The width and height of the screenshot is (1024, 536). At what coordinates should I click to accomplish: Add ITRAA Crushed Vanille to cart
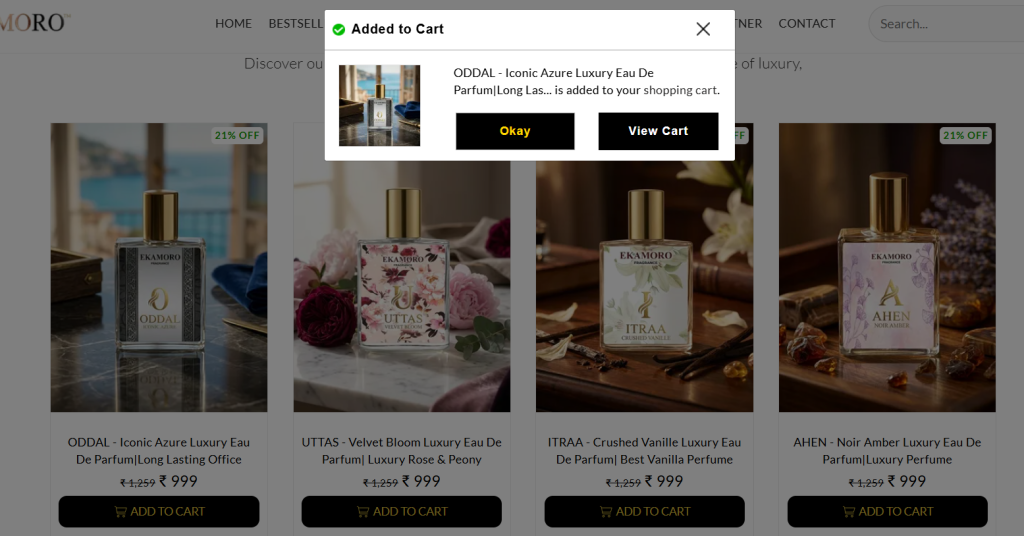(x=645, y=511)
